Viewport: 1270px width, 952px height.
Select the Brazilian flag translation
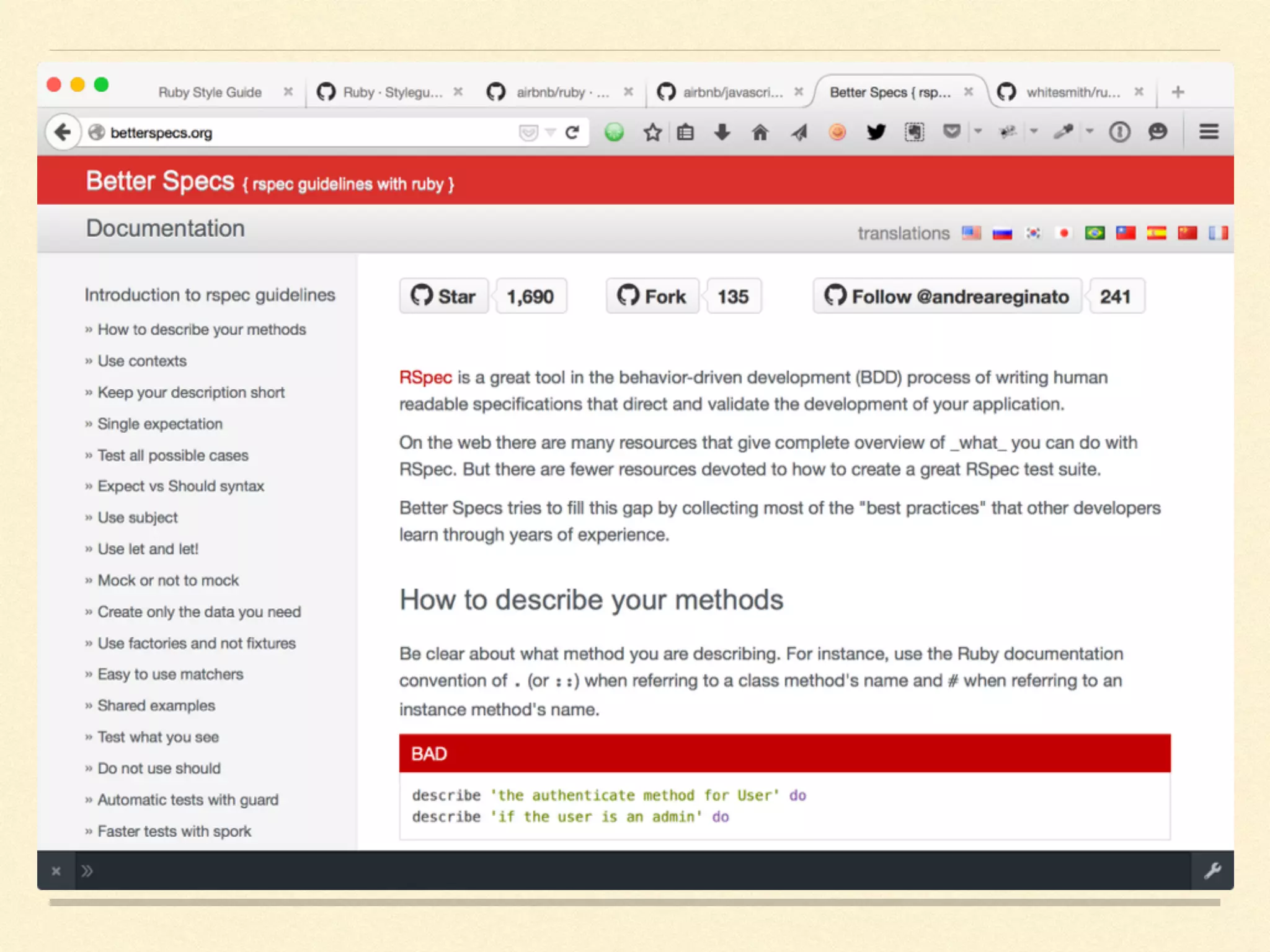point(1095,233)
